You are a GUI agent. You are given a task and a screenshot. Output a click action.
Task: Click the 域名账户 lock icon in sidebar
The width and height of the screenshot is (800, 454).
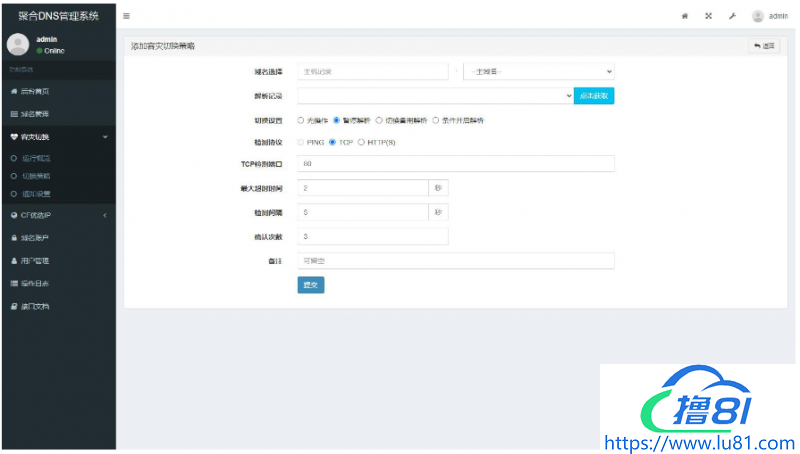tap(14, 238)
